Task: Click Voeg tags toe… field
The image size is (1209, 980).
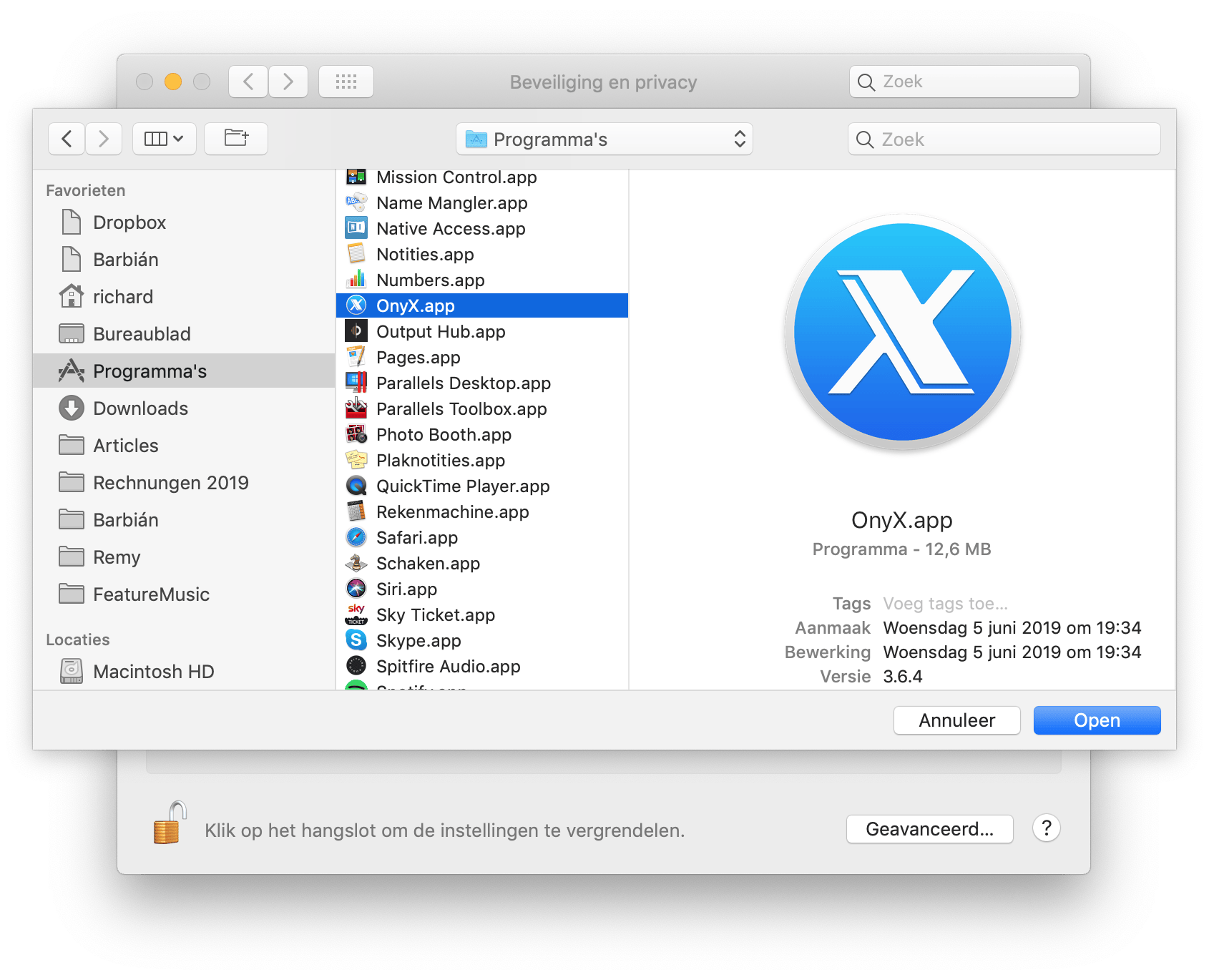Action: [945, 604]
